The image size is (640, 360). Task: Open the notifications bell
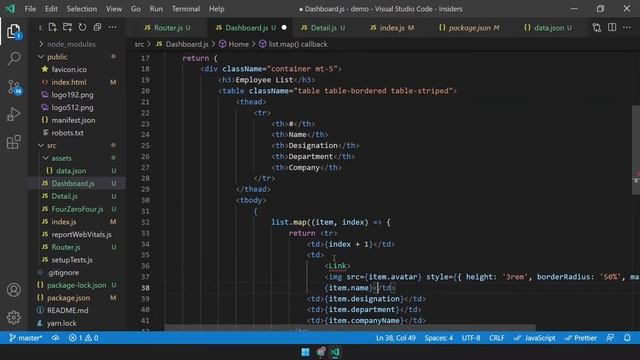(627, 338)
